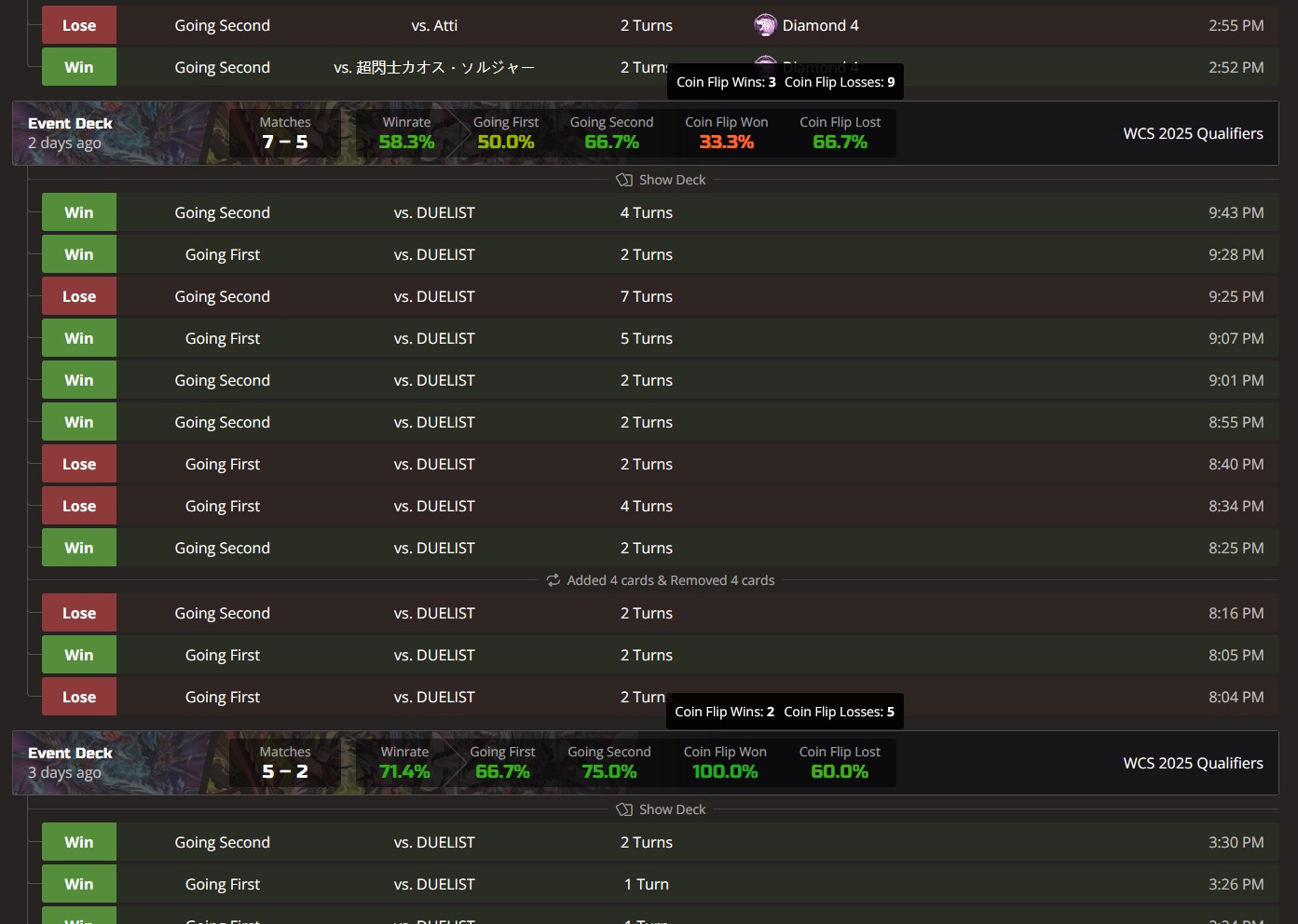Click the Coin Flip Won 100.0% stat

tap(725, 763)
